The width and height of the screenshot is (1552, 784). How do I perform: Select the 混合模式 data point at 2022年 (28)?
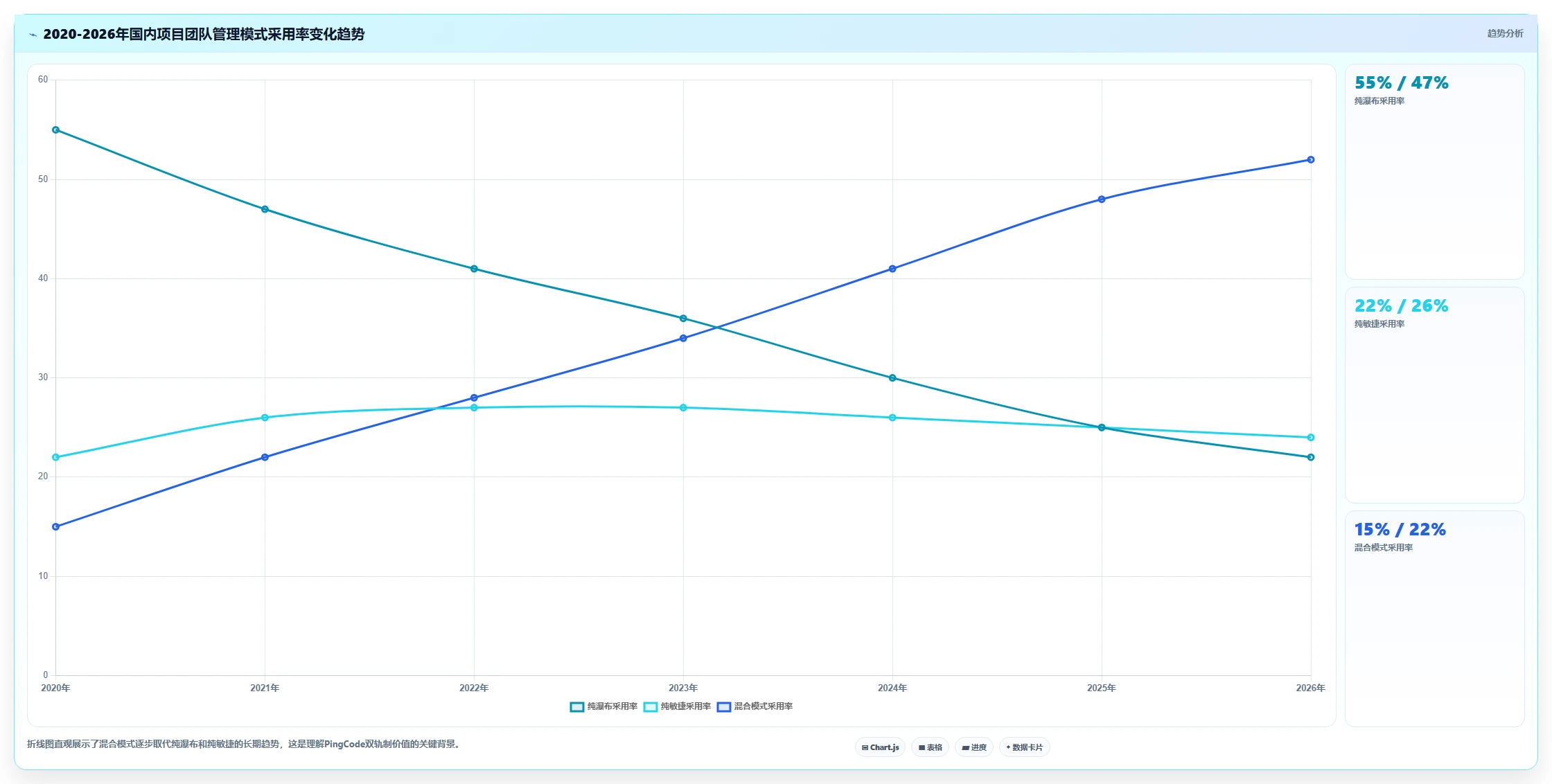(x=474, y=398)
